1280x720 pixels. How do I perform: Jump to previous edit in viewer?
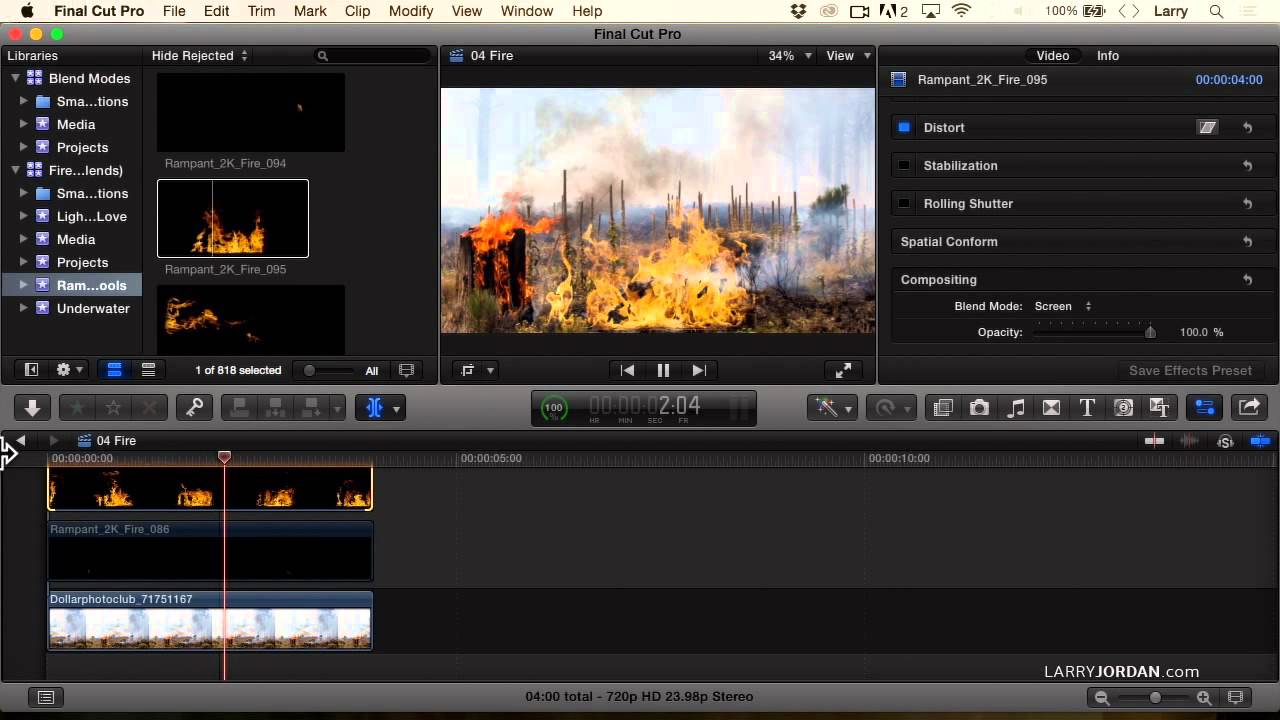[x=627, y=370]
